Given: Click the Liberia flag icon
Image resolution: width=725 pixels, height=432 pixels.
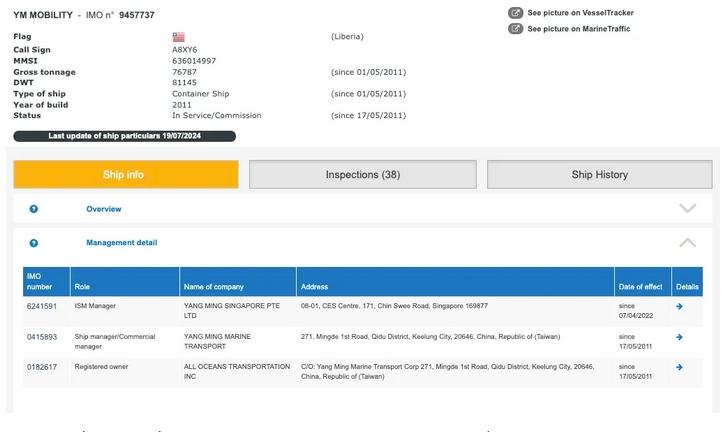Looking at the screenshot, I should (178, 37).
